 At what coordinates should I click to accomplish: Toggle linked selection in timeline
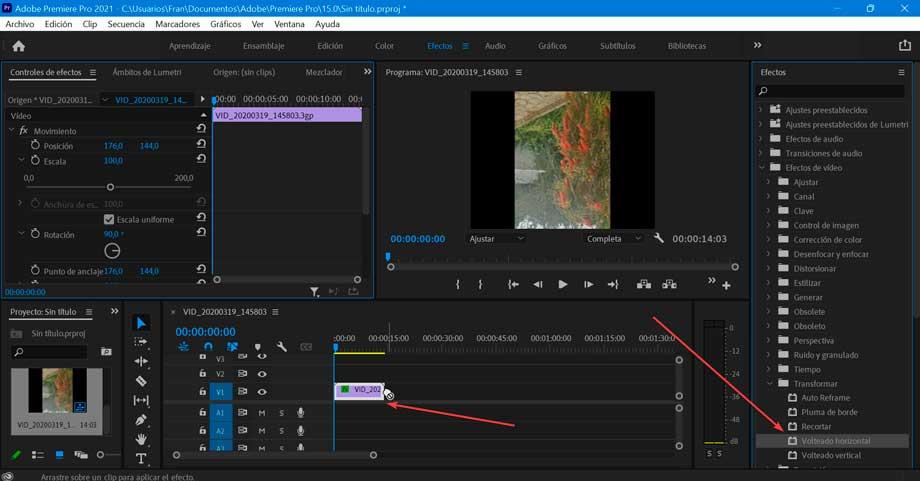click(232, 347)
